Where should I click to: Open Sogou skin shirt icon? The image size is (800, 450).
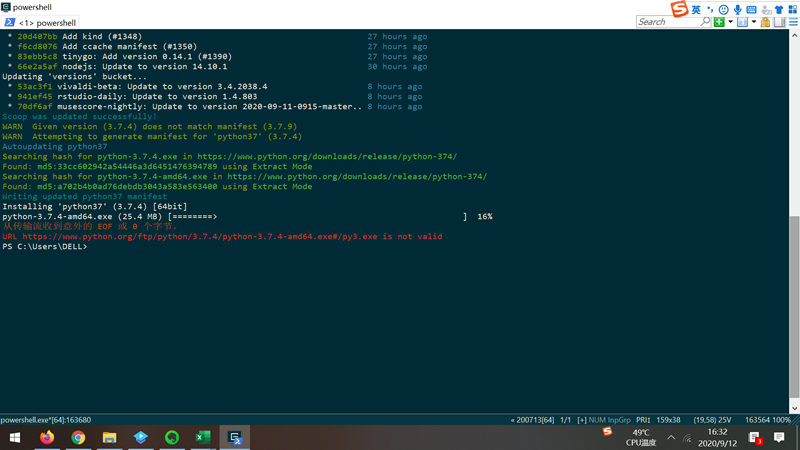click(779, 10)
